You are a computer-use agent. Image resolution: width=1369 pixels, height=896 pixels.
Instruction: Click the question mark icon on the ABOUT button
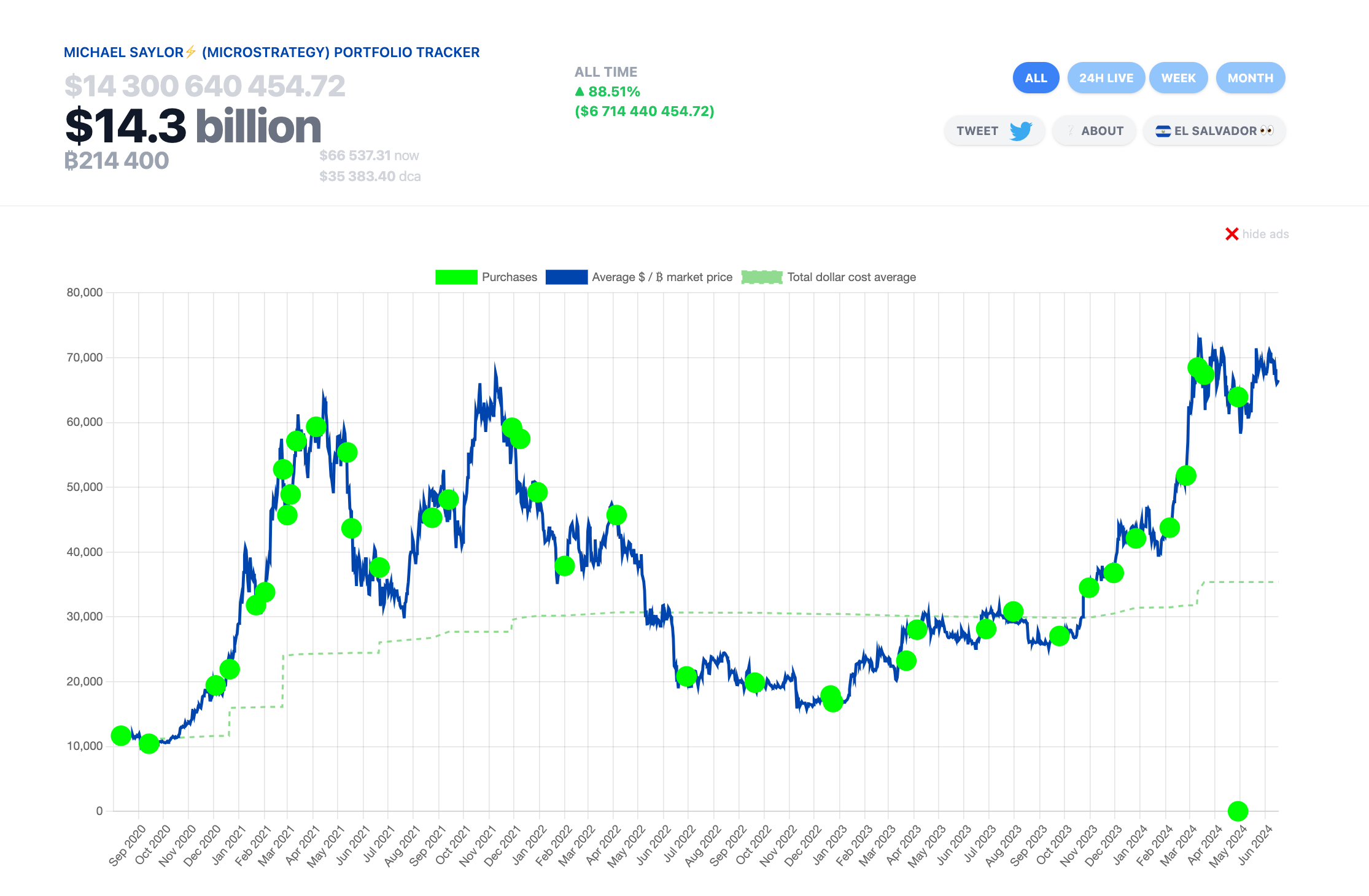coord(1071,131)
